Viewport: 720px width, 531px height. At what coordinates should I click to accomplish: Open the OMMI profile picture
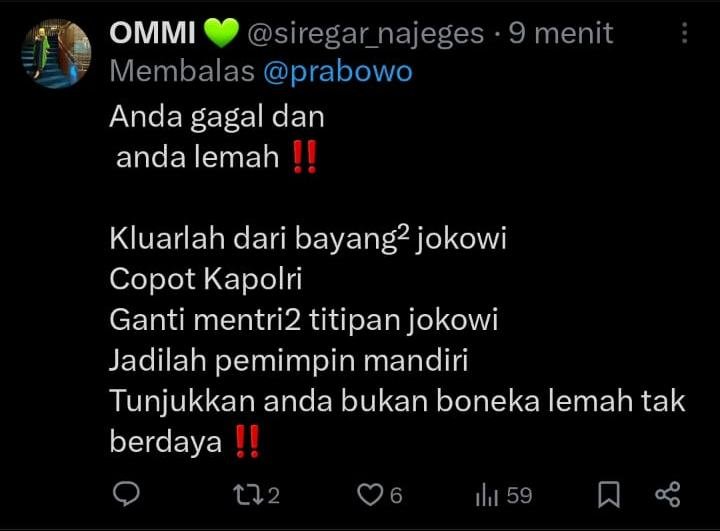click(x=56, y=53)
